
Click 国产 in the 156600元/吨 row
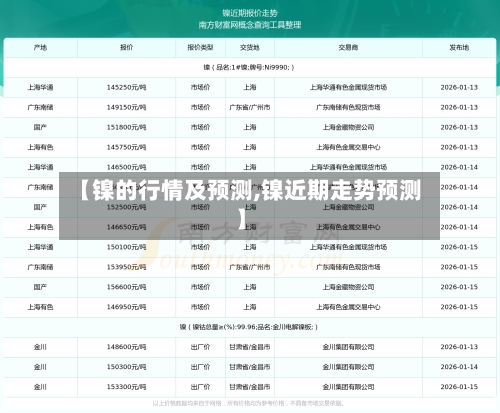40,287
